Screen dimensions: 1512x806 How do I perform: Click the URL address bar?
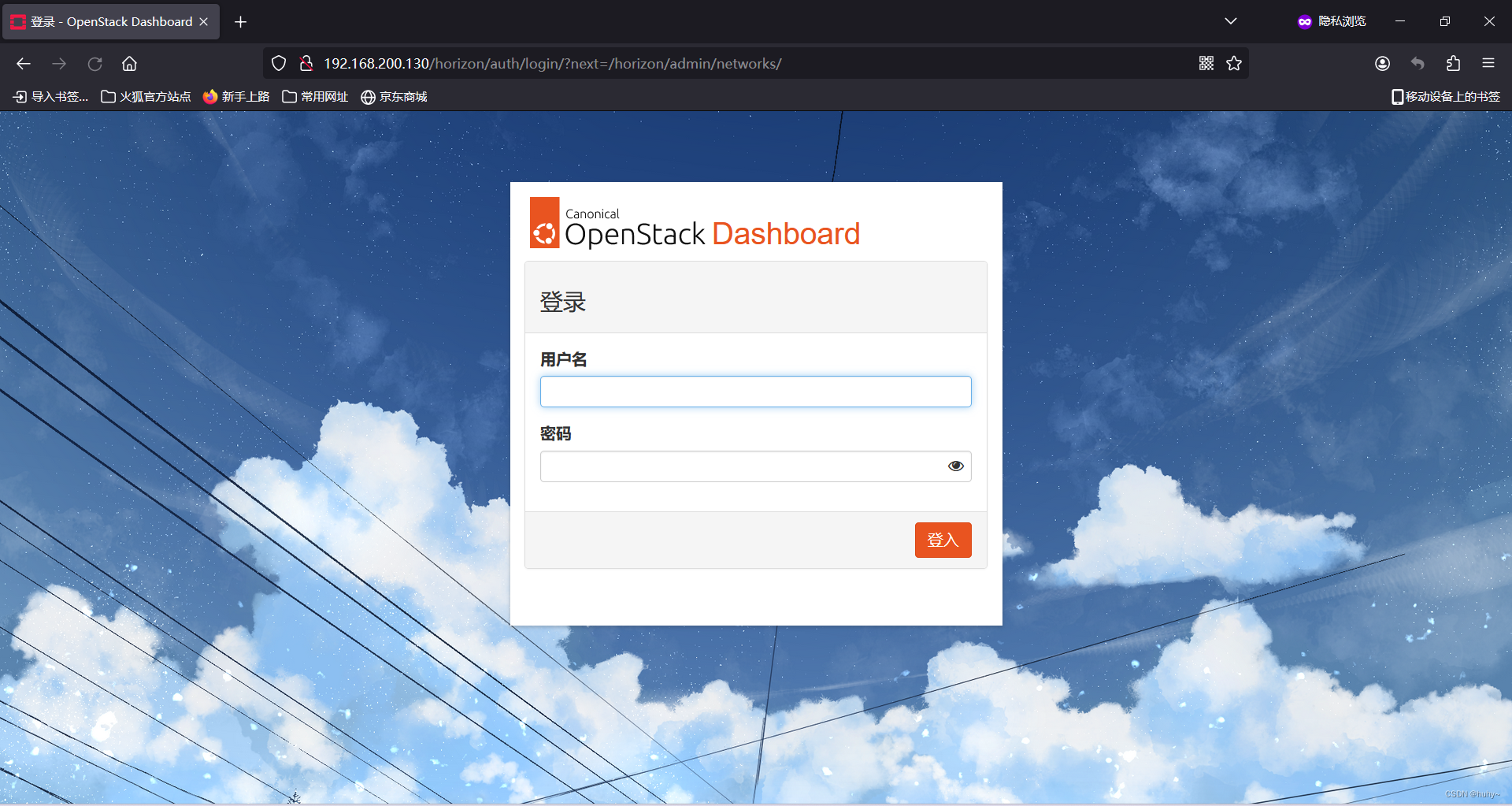coord(756,64)
